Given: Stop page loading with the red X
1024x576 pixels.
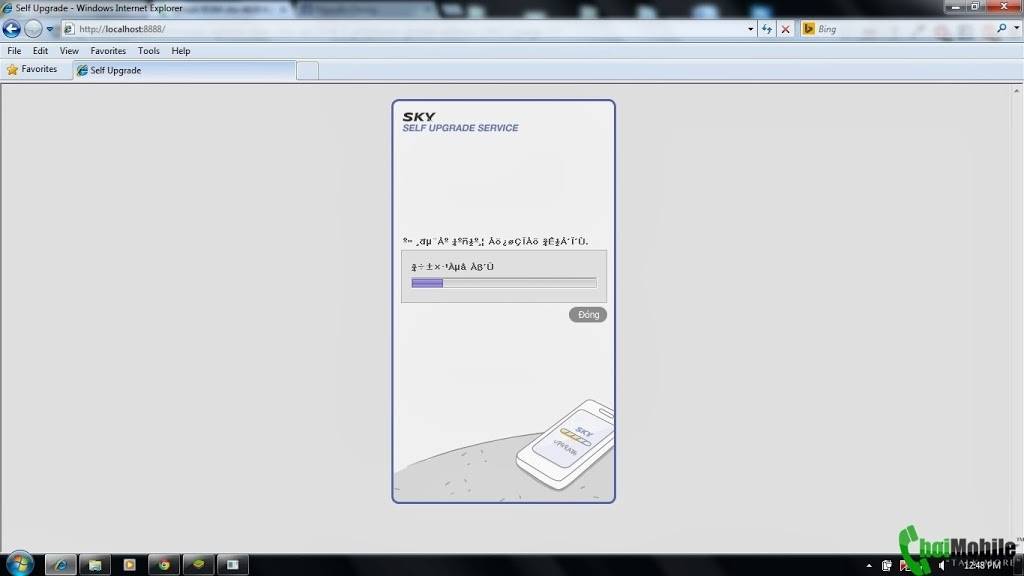Looking at the screenshot, I should (x=786, y=29).
